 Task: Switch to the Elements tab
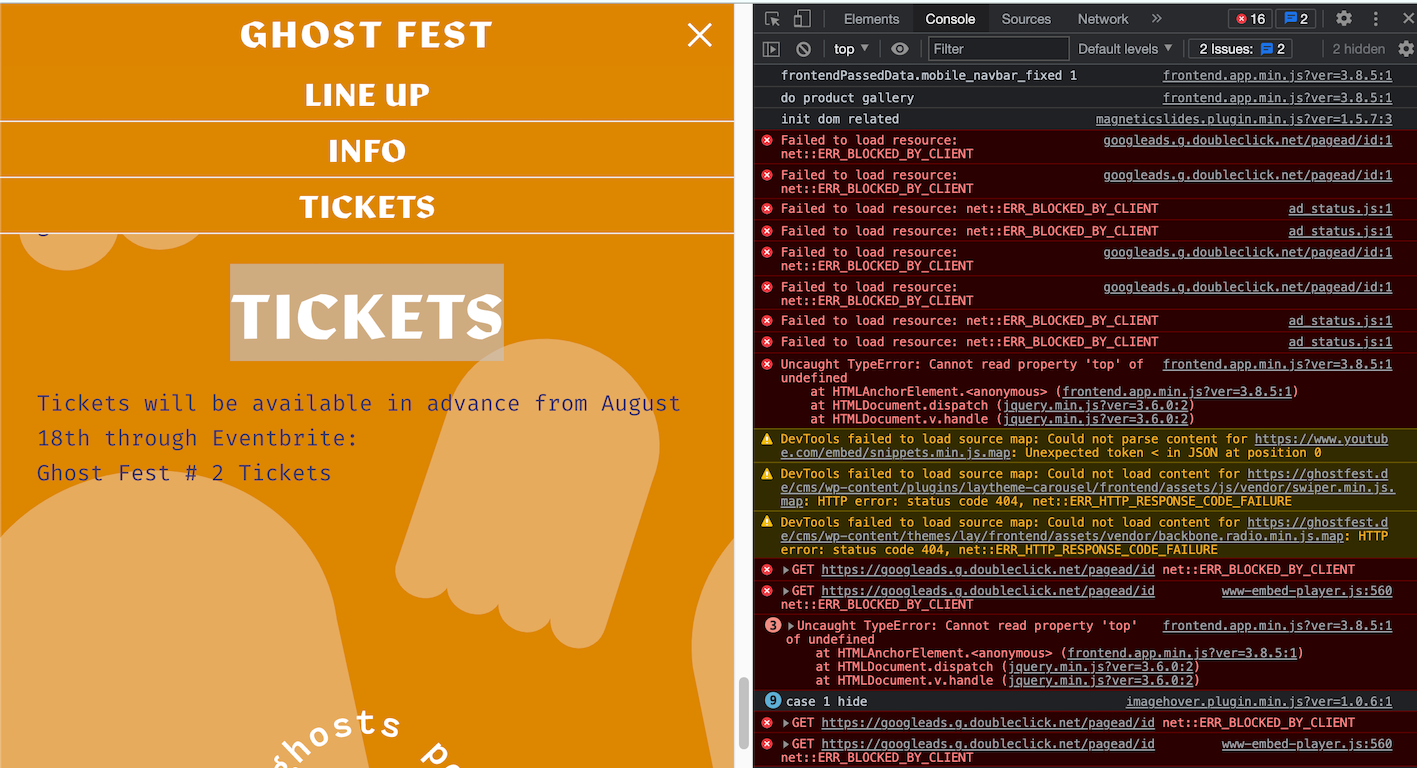(870, 18)
